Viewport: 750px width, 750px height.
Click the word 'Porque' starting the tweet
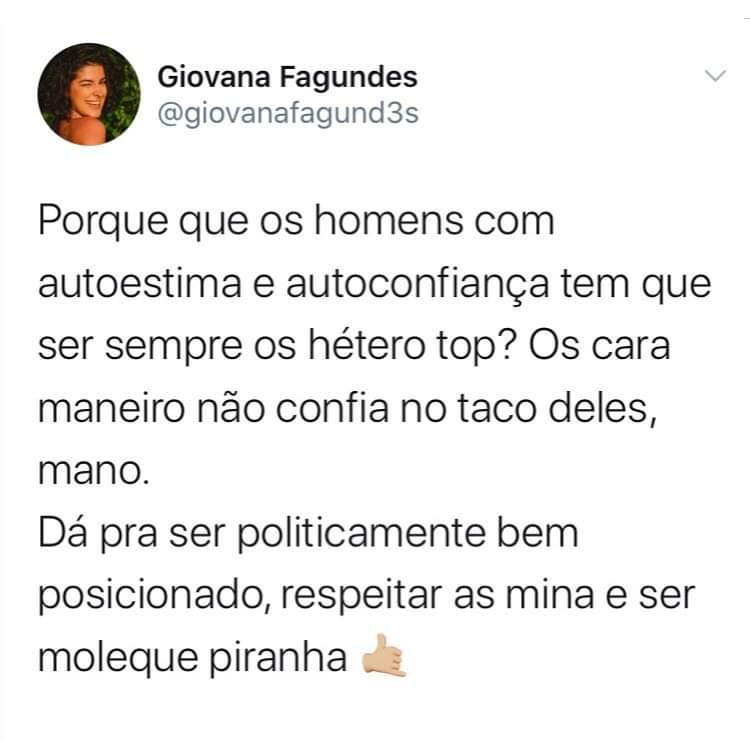click(x=103, y=222)
